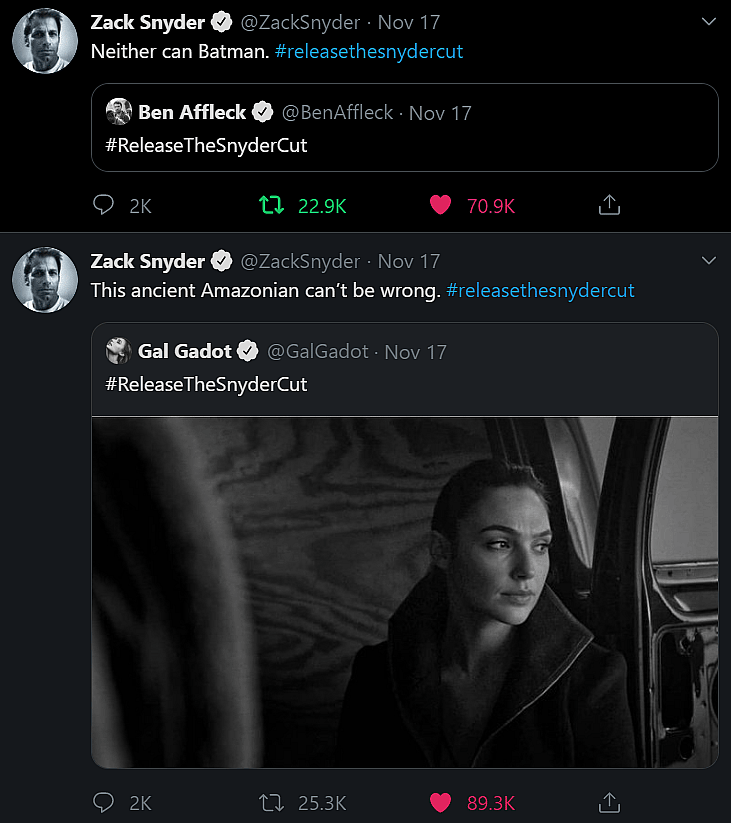Open Zack Snyder avatar on second tweet
The height and width of the screenshot is (823, 731).
[45, 280]
